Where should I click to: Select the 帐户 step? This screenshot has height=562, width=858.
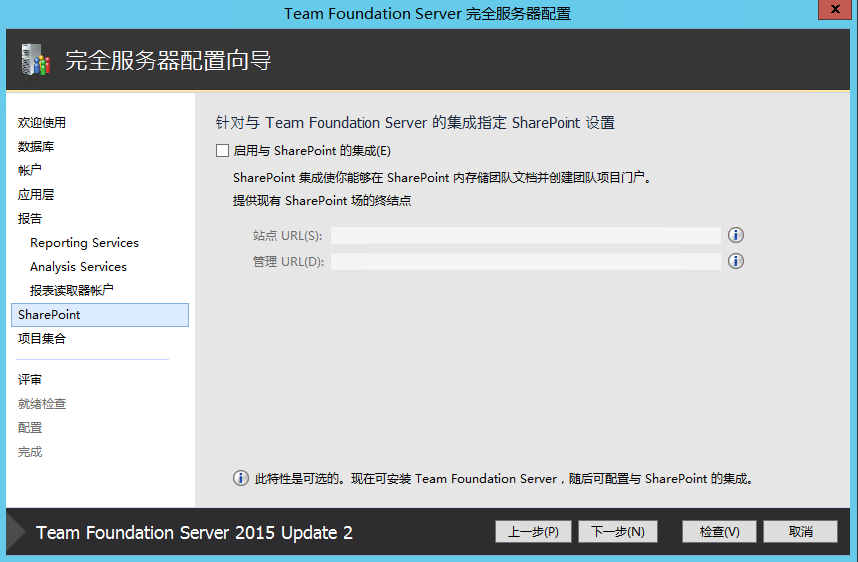[30, 170]
